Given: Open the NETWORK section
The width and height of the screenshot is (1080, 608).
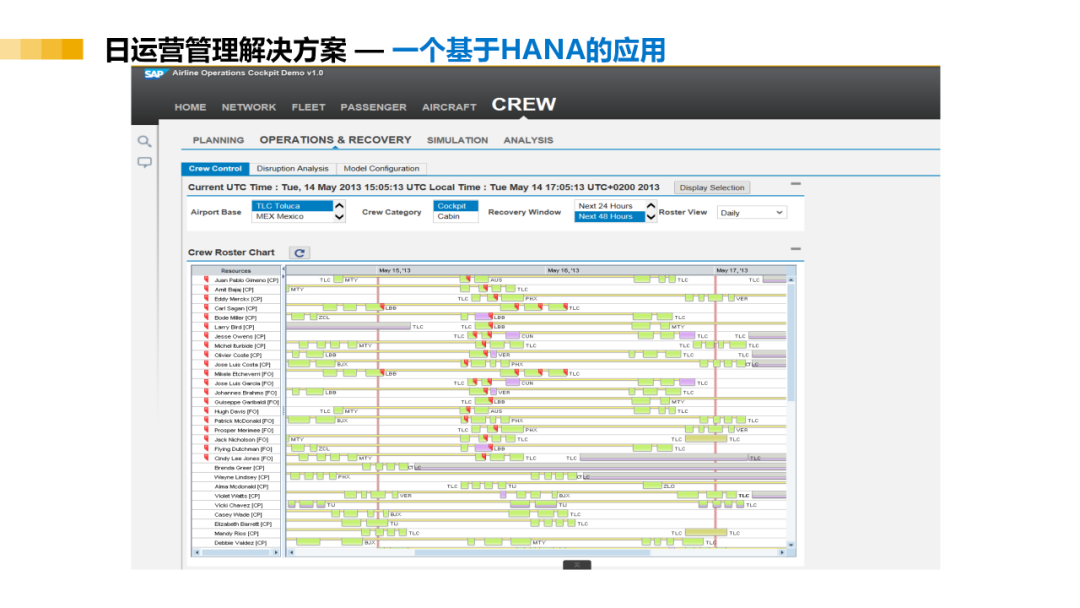Looking at the screenshot, I should tap(249, 107).
